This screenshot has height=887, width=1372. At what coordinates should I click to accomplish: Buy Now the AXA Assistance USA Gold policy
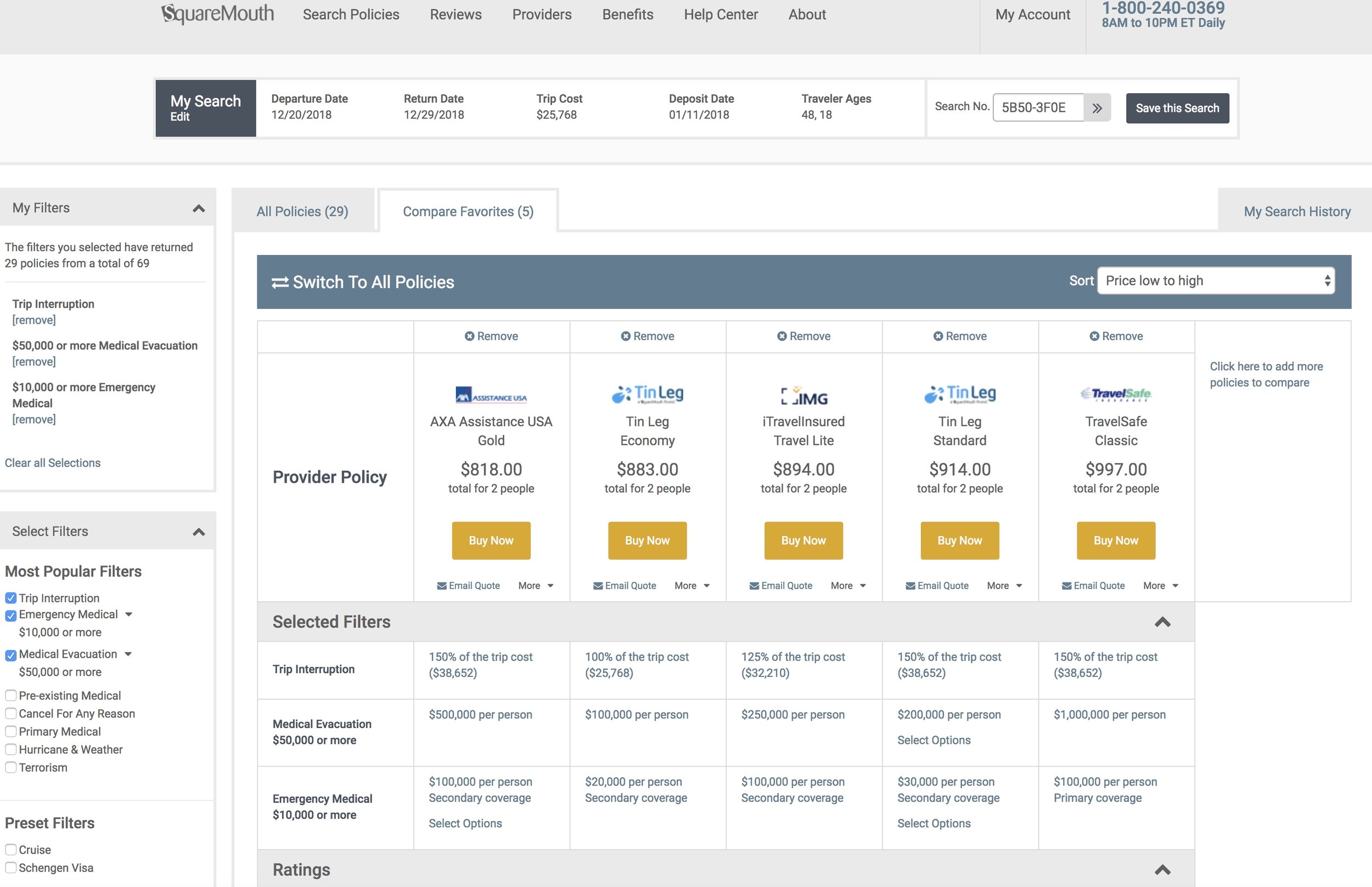pos(491,541)
